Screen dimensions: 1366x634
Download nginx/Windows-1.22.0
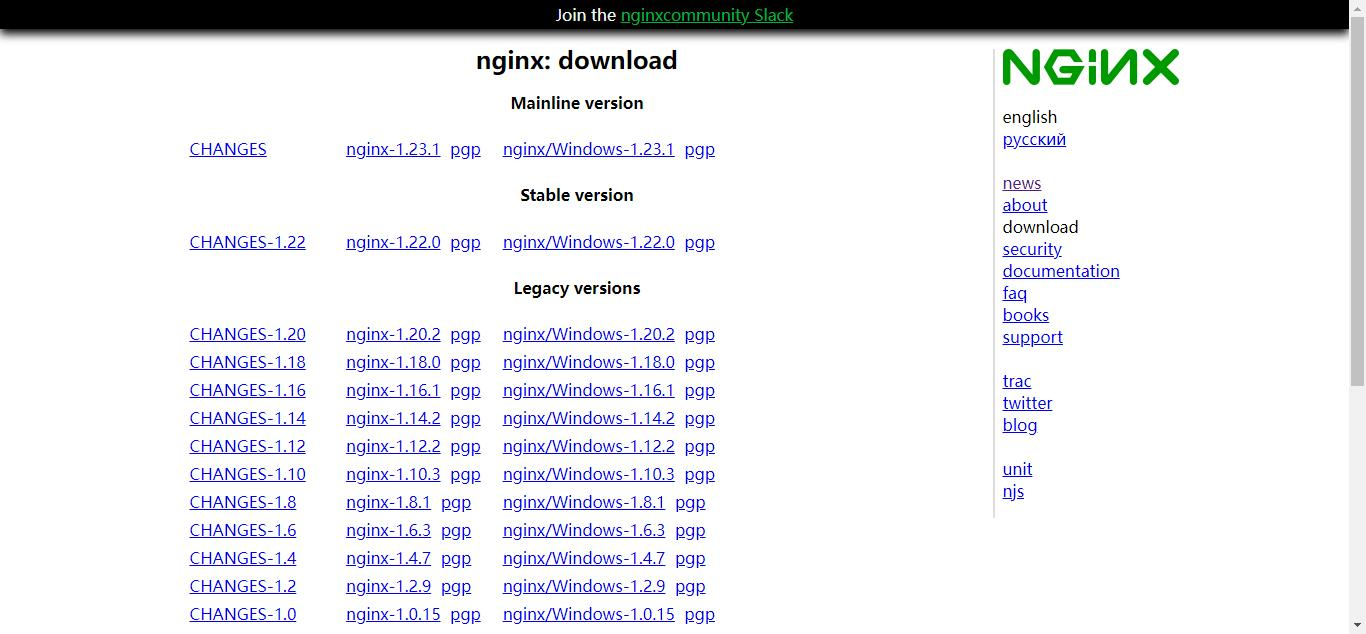coord(589,242)
